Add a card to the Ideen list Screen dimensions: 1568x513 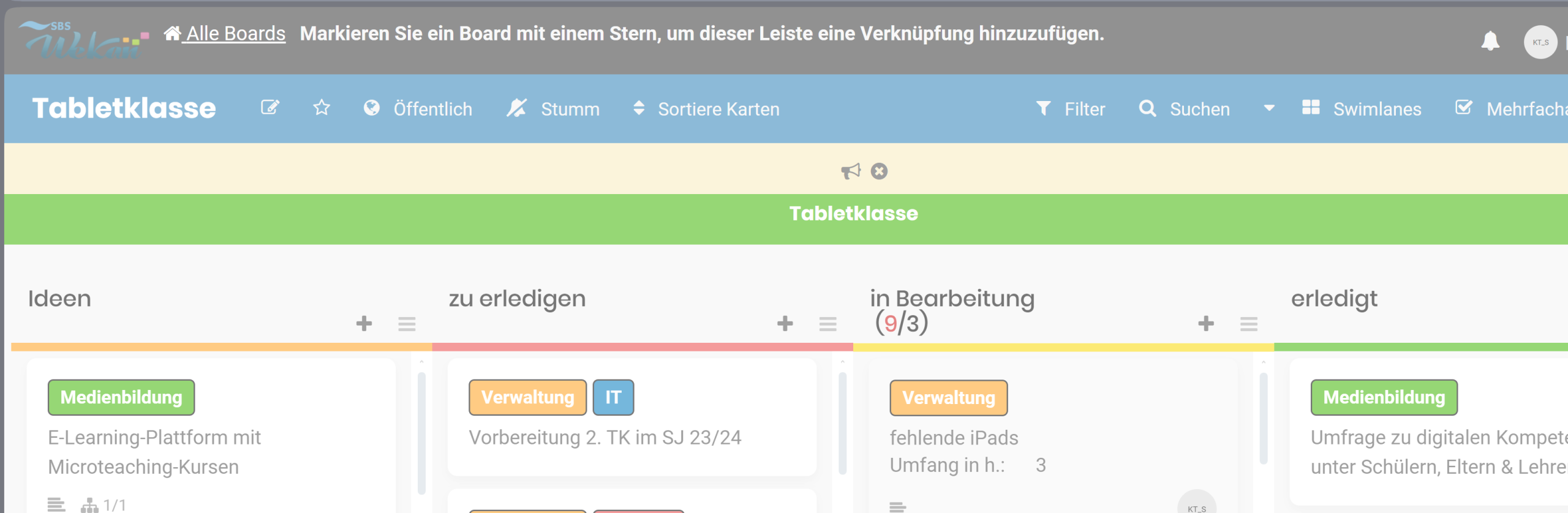(x=364, y=323)
